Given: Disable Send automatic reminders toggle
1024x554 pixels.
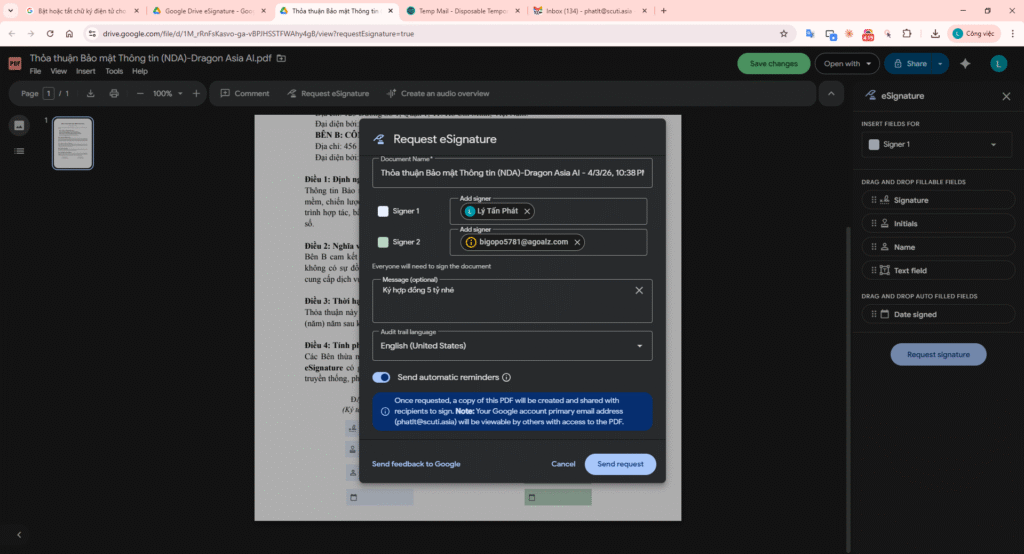Looking at the screenshot, I should click(381, 378).
